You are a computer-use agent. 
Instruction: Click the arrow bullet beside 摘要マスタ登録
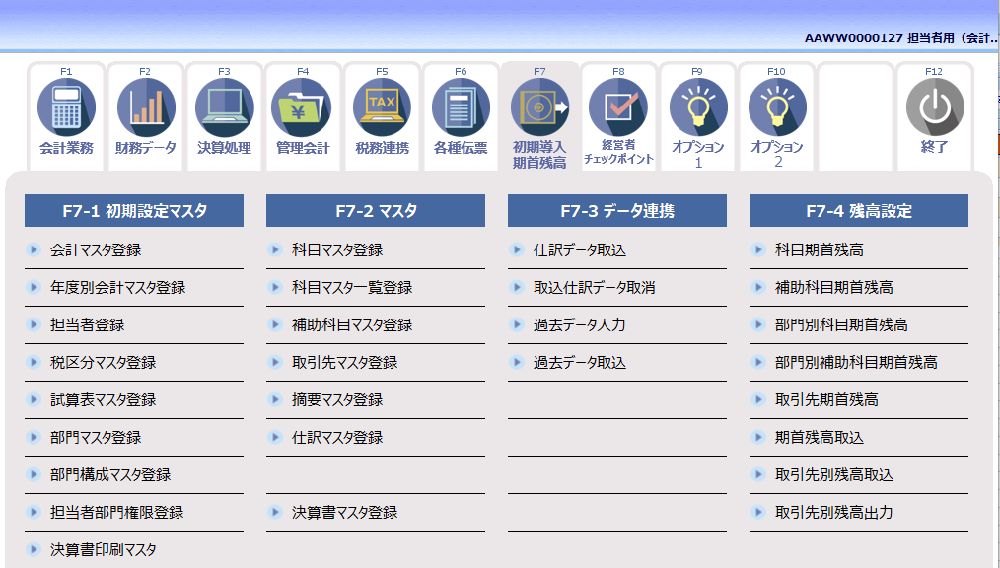(x=275, y=399)
